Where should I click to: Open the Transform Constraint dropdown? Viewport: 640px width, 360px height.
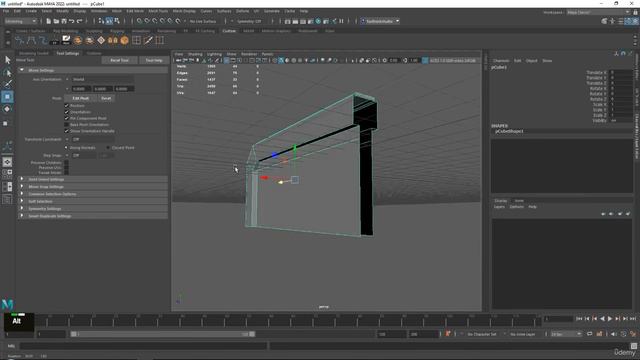[x=92, y=139]
